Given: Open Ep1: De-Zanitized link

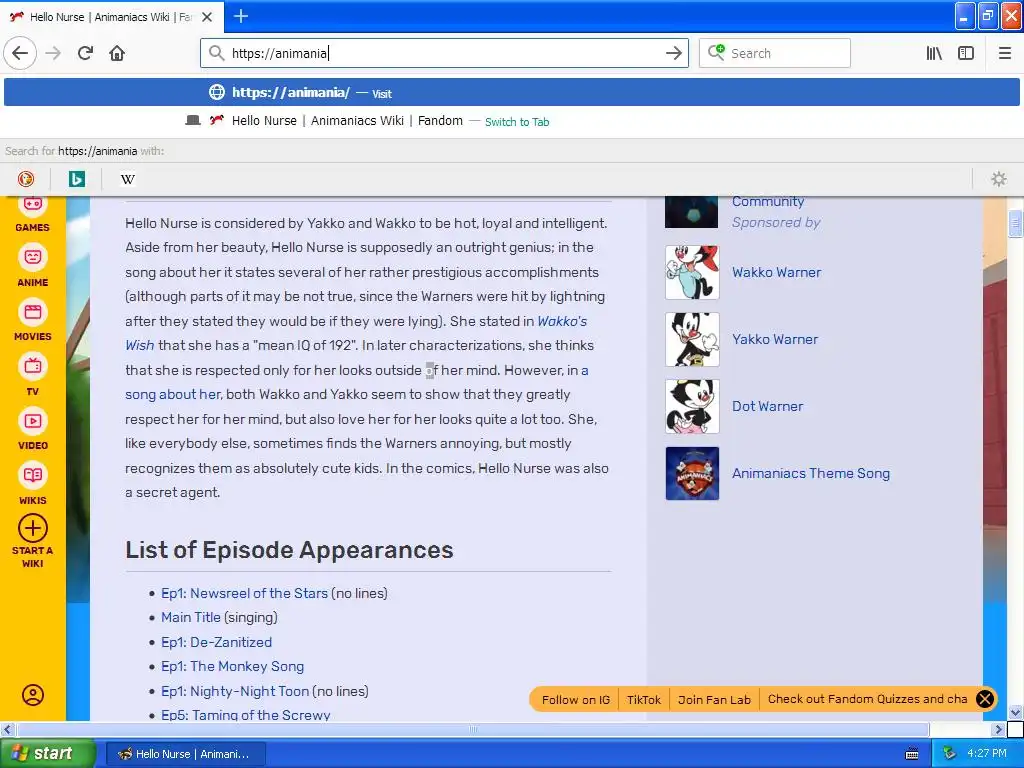Looking at the screenshot, I should (x=216, y=642).
